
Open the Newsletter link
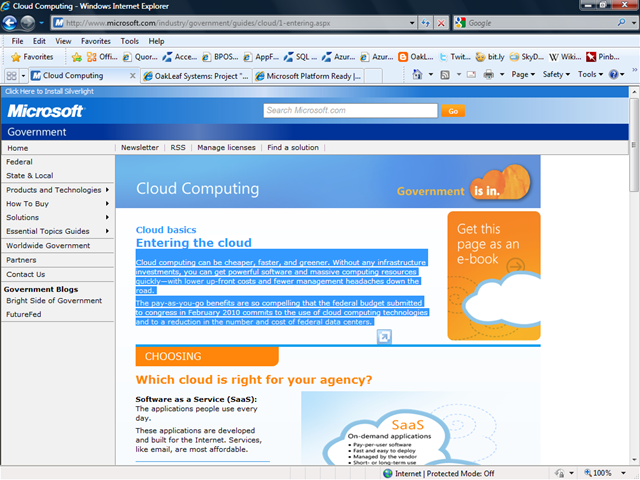point(140,147)
